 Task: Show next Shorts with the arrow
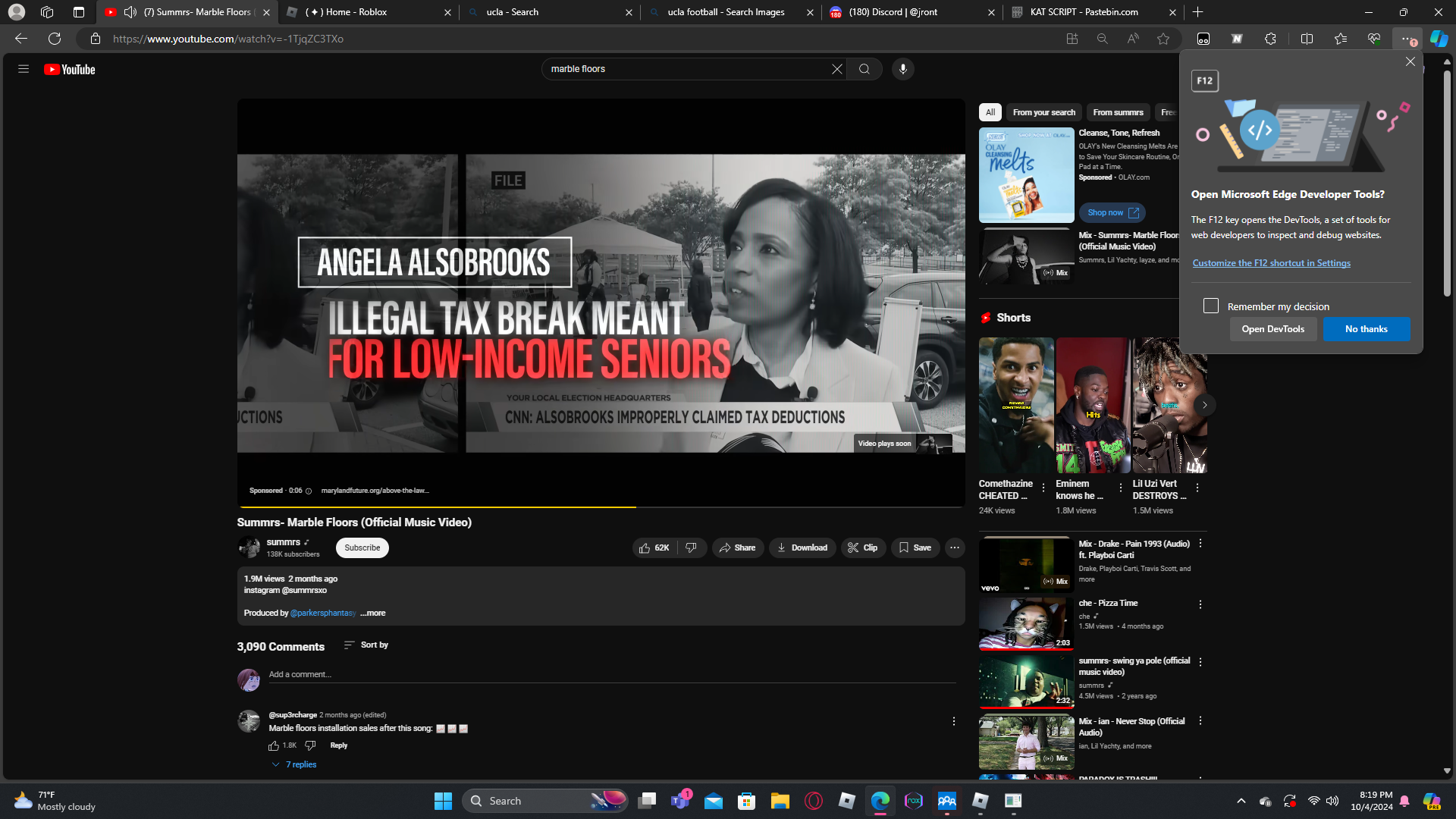1204,405
